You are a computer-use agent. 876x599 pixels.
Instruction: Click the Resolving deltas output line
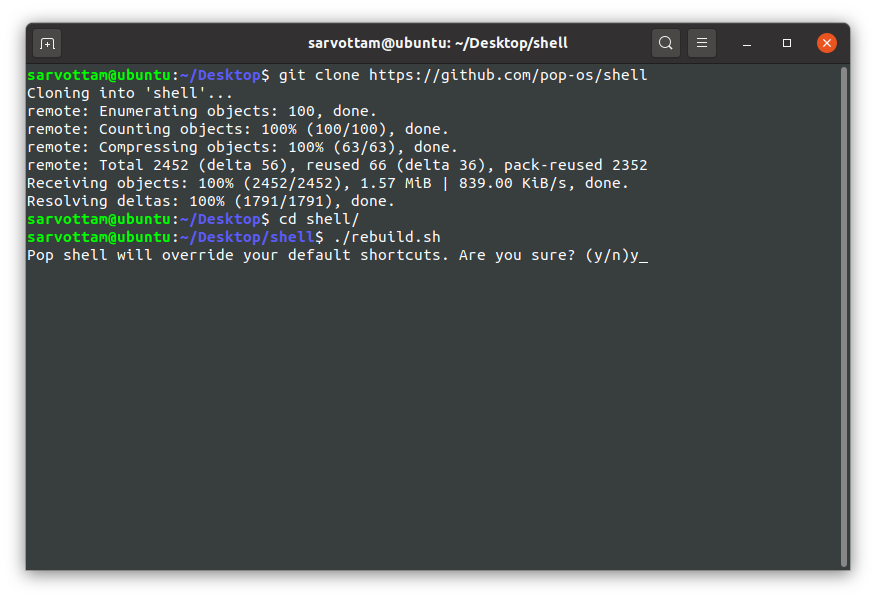click(x=211, y=201)
